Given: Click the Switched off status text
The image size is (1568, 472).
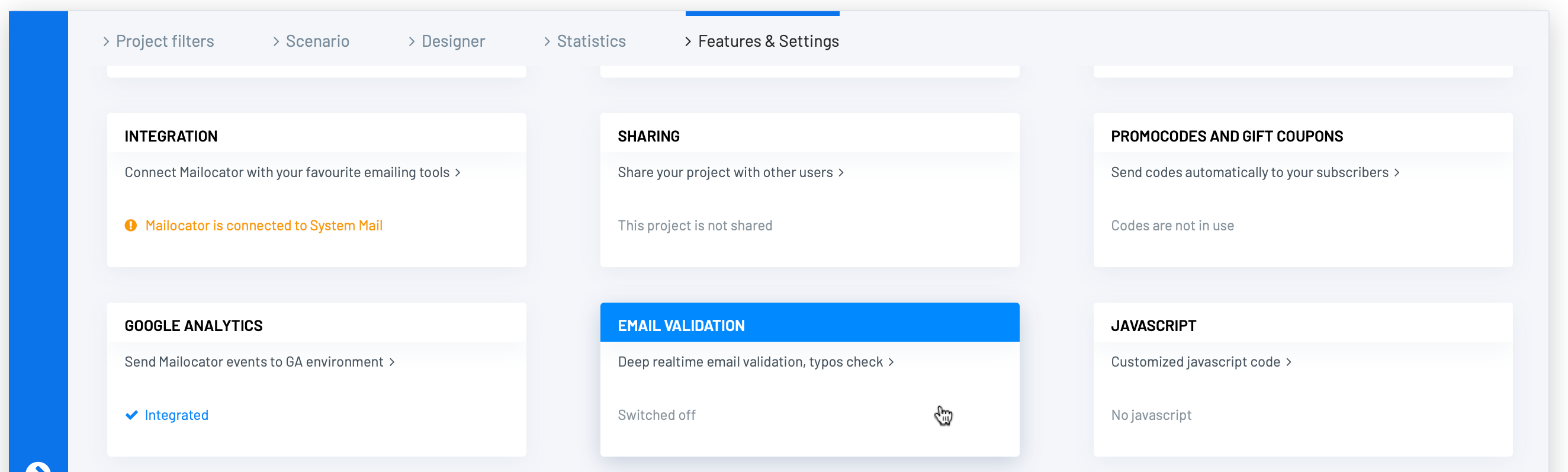Looking at the screenshot, I should coord(657,415).
